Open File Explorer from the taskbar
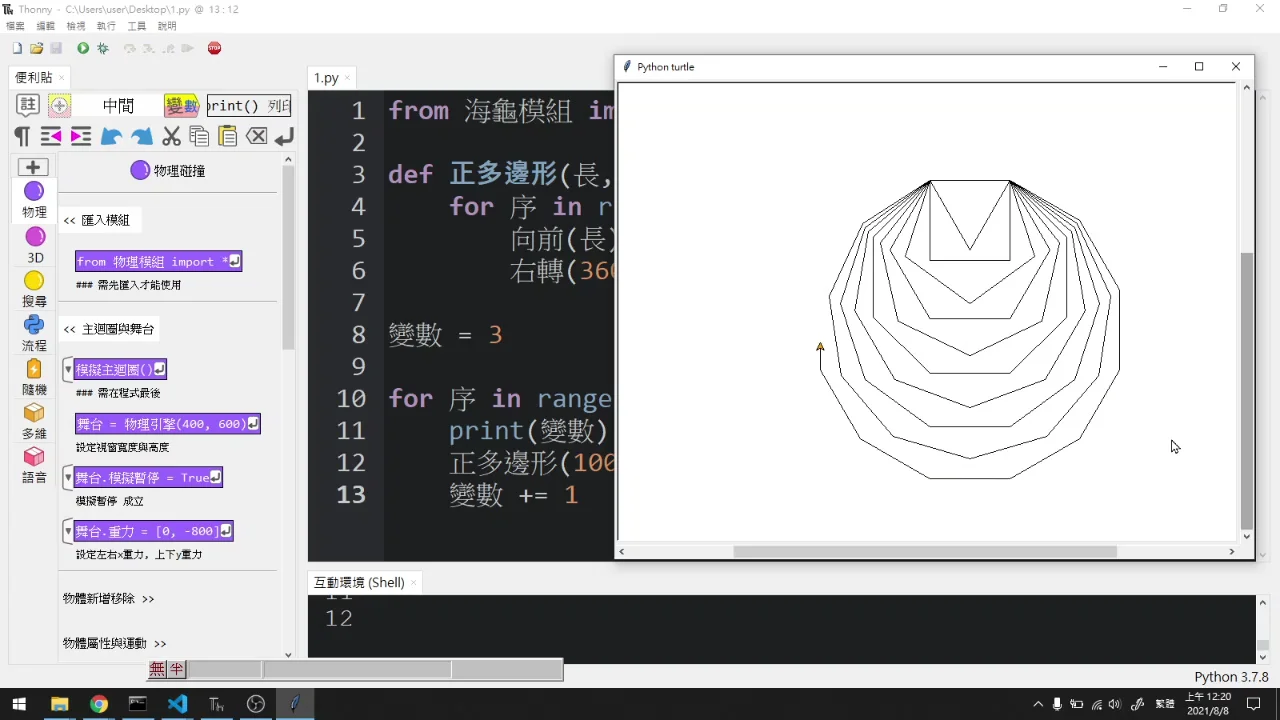The width and height of the screenshot is (1280, 720). pyautogui.click(x=59, y=704)
